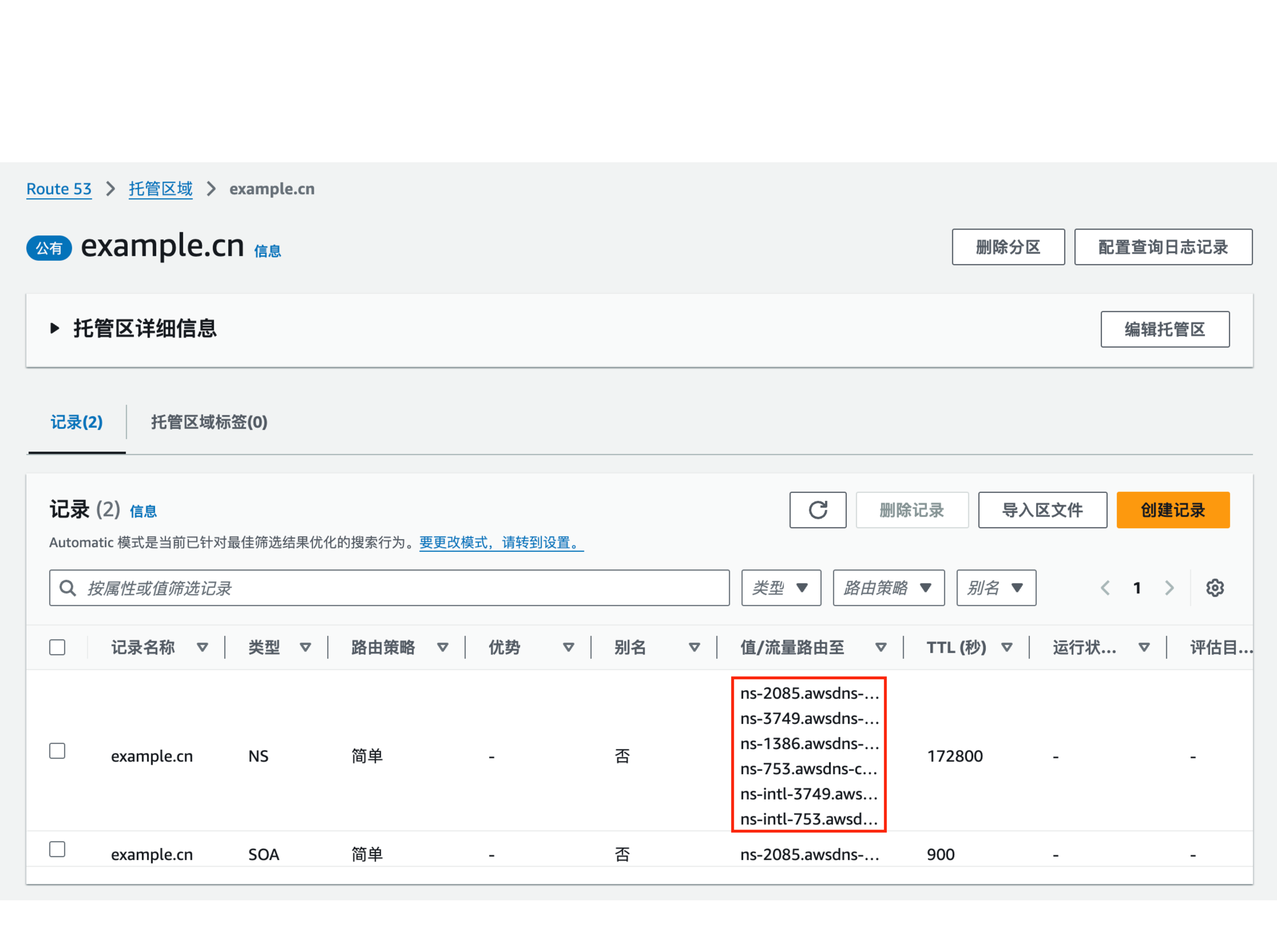1277x952 pixels.
Task: Open the 路由策略 filter dropdown
Action: 888,588
